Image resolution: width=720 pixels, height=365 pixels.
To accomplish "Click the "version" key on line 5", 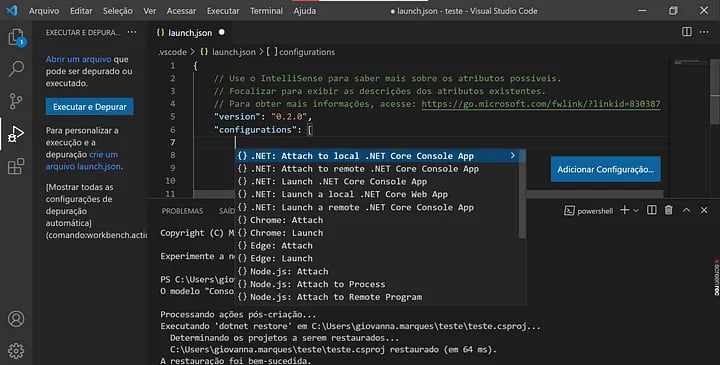I will 236,117.
